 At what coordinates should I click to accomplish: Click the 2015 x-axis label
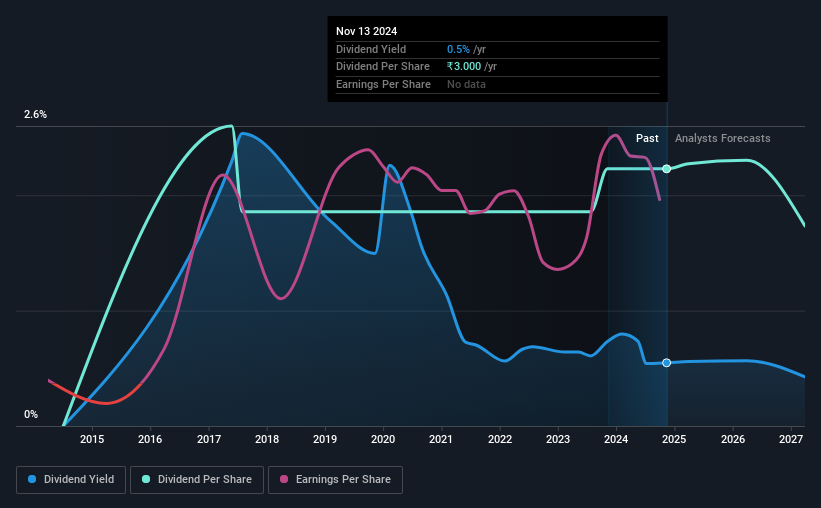(92, 439)
